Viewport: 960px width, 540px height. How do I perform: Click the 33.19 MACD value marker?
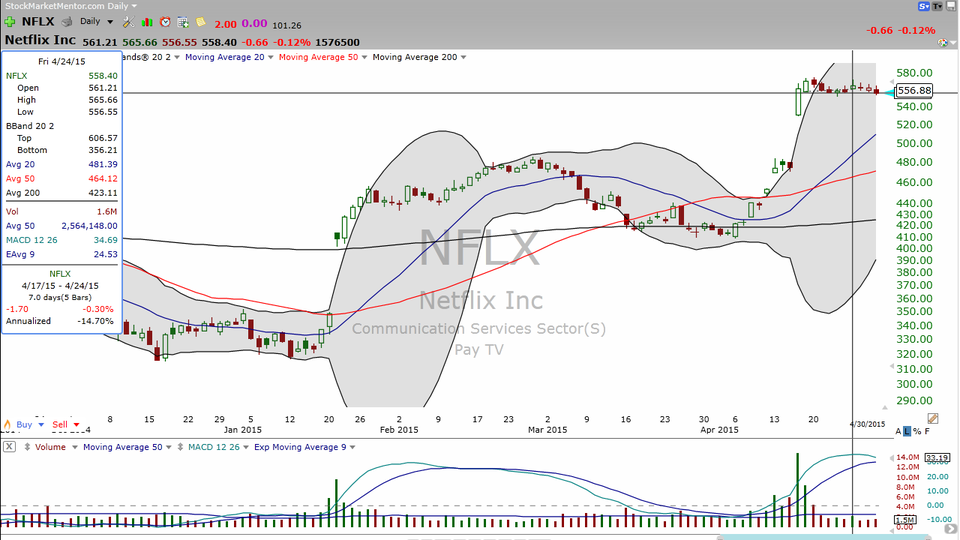[x=937, y=457]
